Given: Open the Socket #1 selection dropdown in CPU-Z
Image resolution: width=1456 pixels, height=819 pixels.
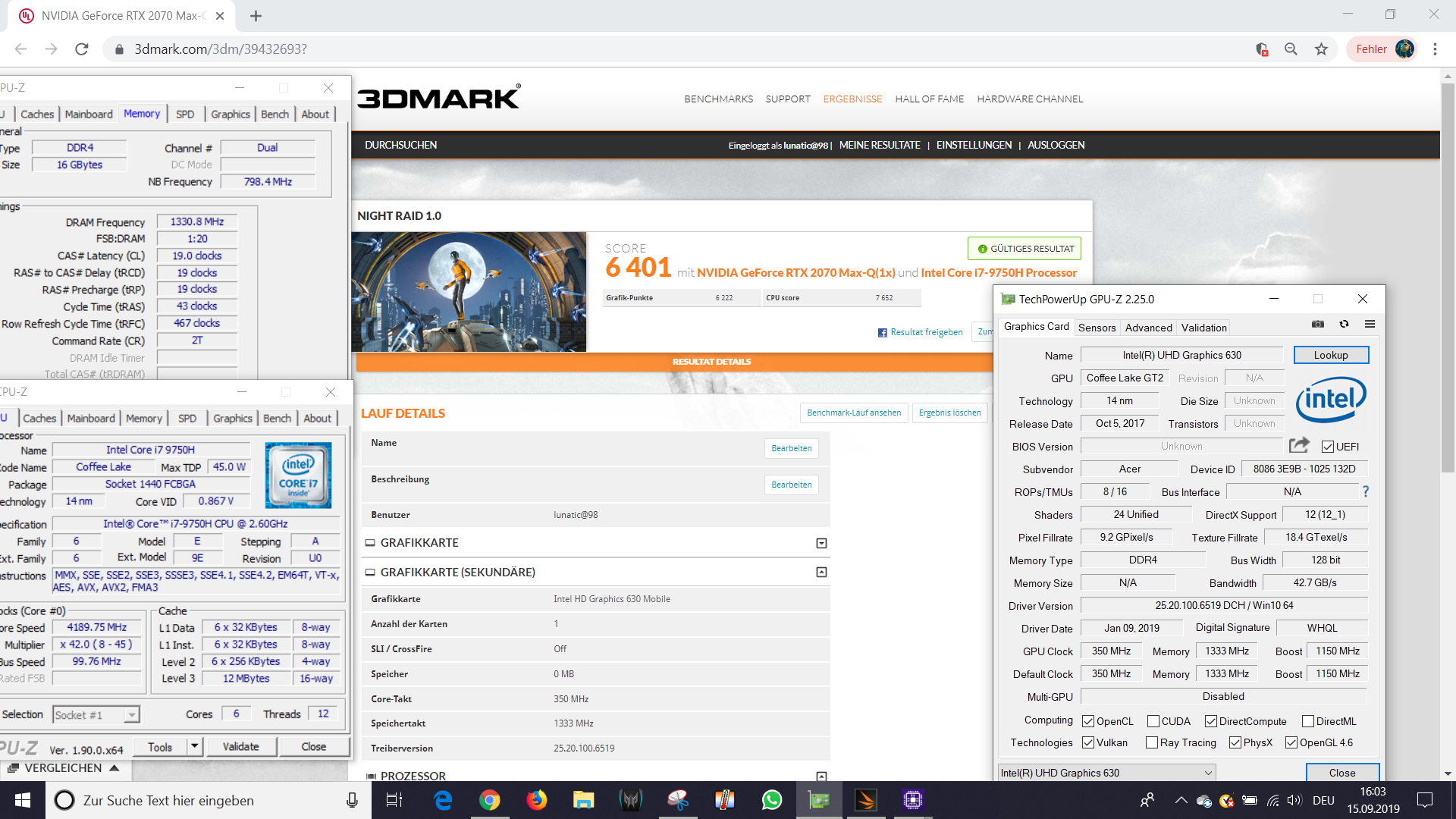Looking at the screenshot, I should click(96, 714).
